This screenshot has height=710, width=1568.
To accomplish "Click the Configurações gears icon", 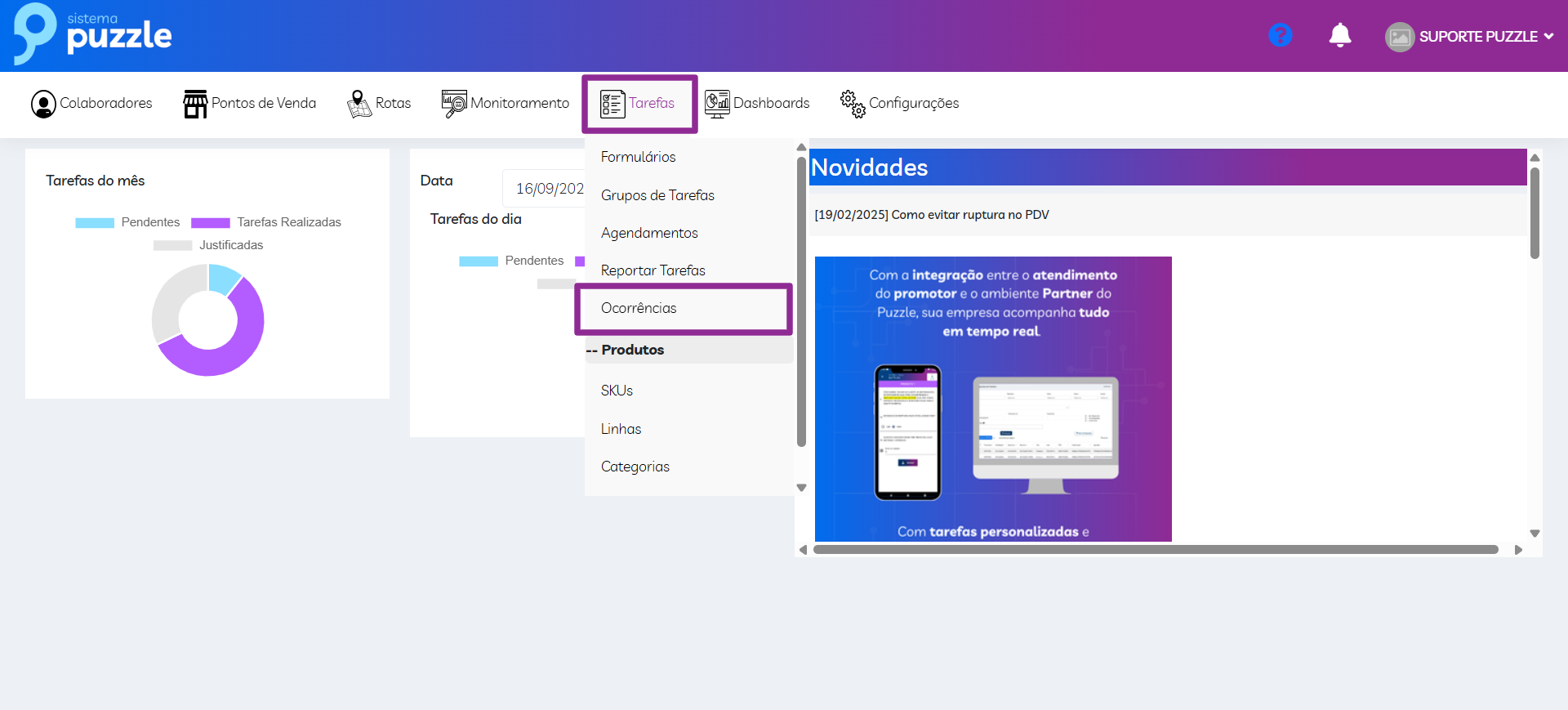I will coord(853,104).
